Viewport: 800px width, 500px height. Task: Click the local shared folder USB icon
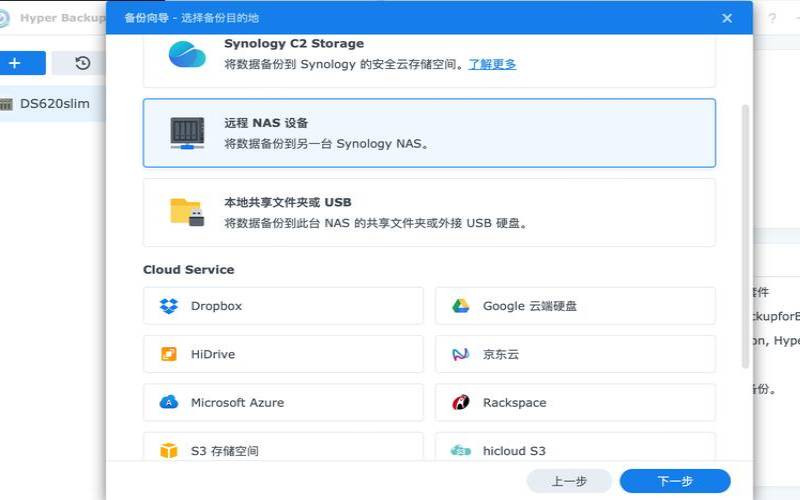[187, 212]
